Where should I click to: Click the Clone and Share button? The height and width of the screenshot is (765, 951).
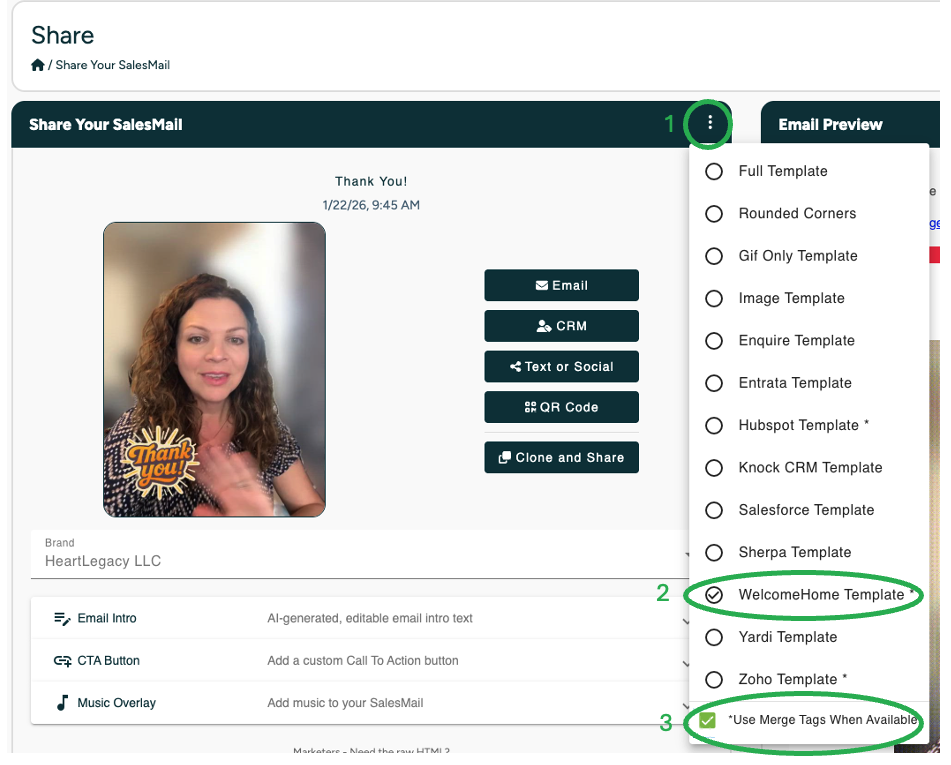pyautogui.click(x=561, y=458)
